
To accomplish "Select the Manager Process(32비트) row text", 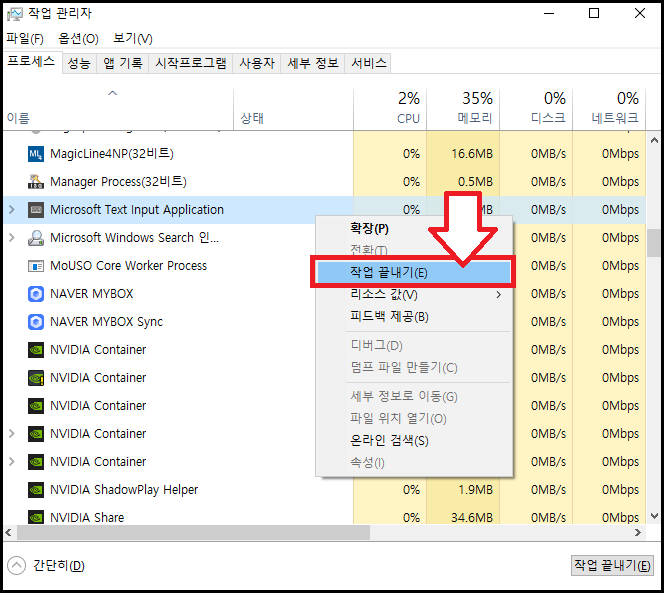I will click(118, 182).
